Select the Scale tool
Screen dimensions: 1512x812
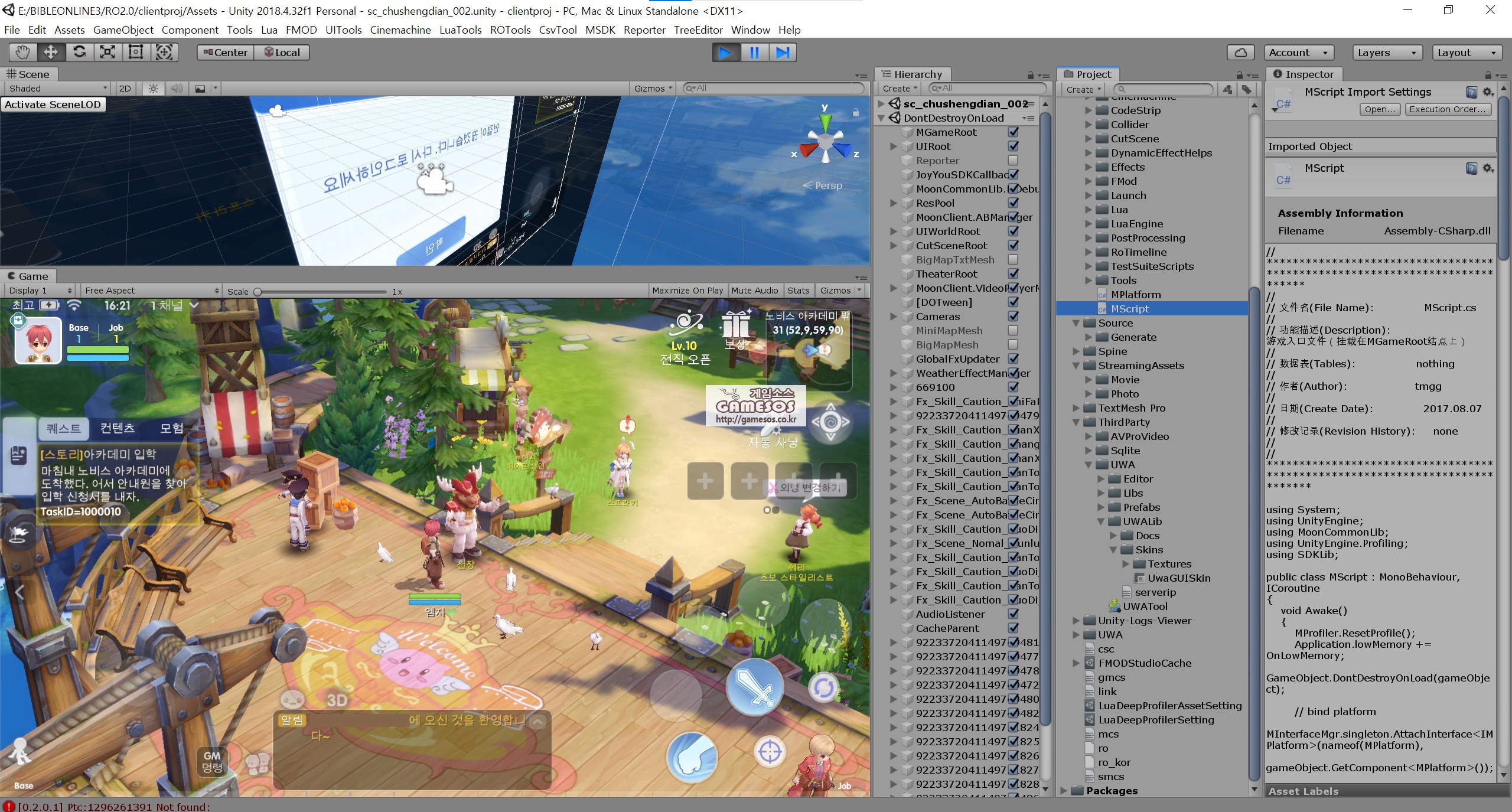pos(107,53)
